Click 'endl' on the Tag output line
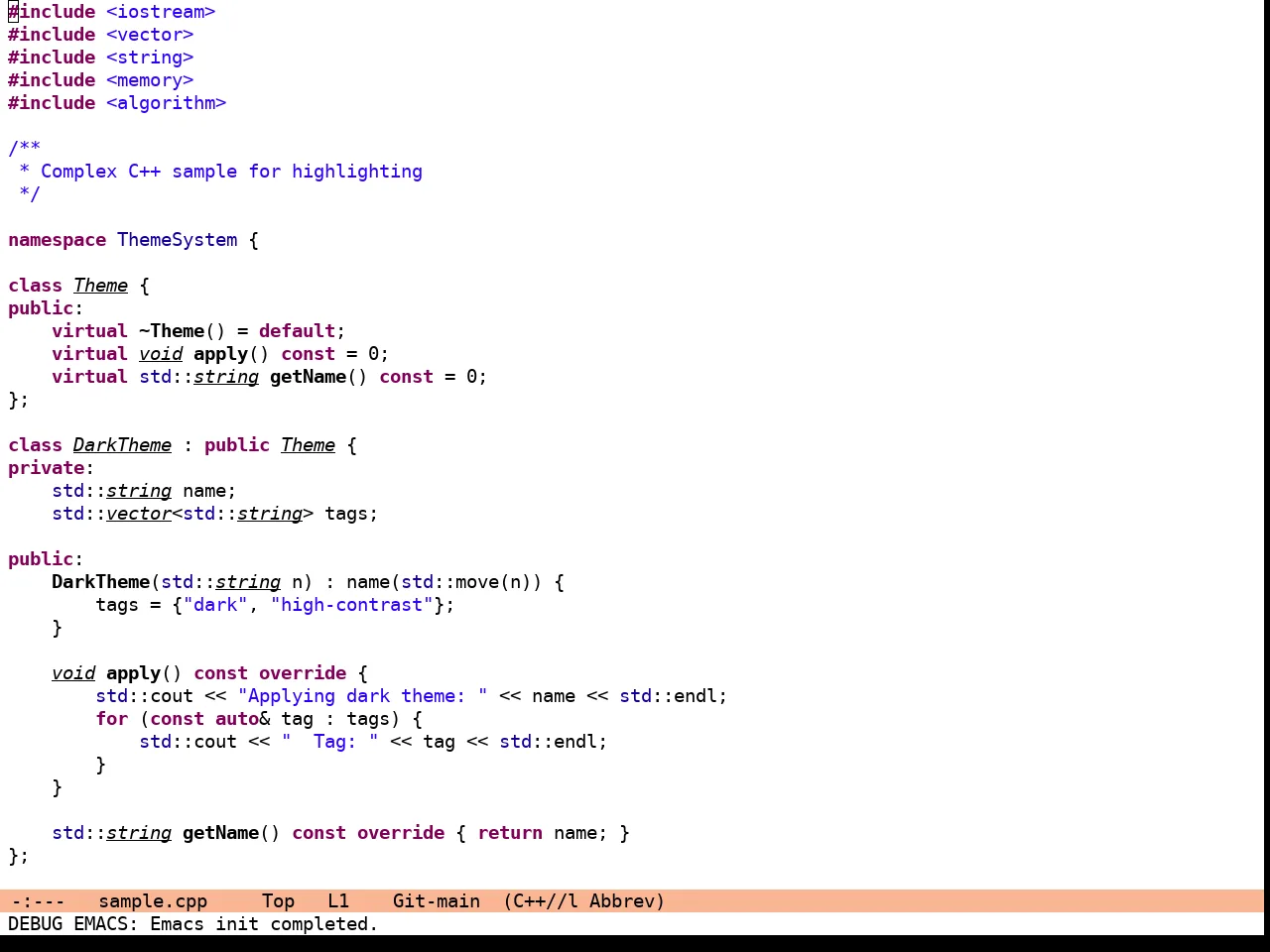 click(x=575, y=742)
